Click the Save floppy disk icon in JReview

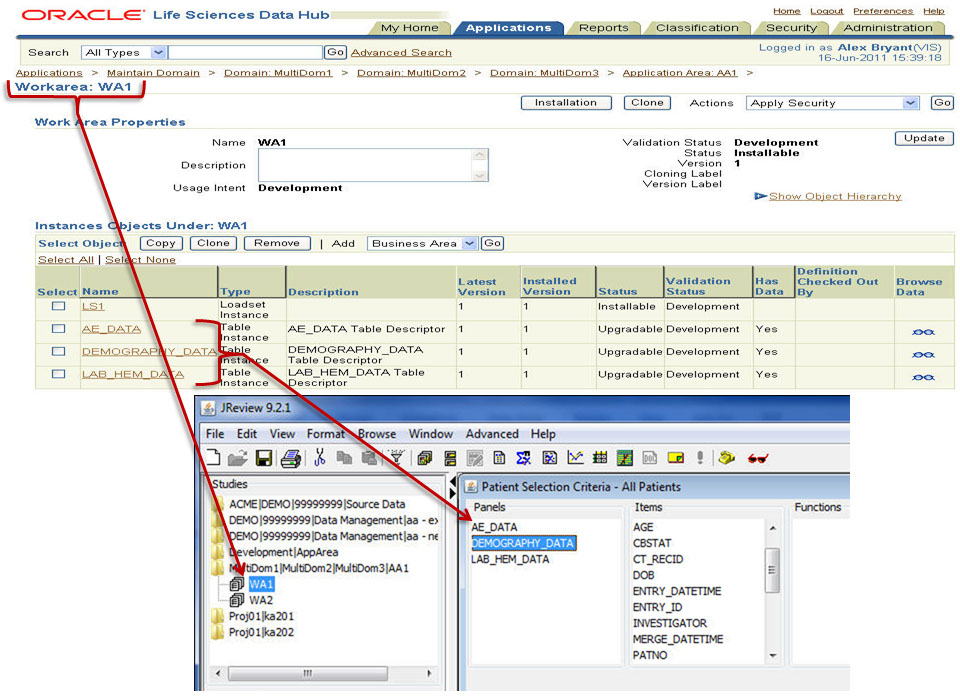264,457
